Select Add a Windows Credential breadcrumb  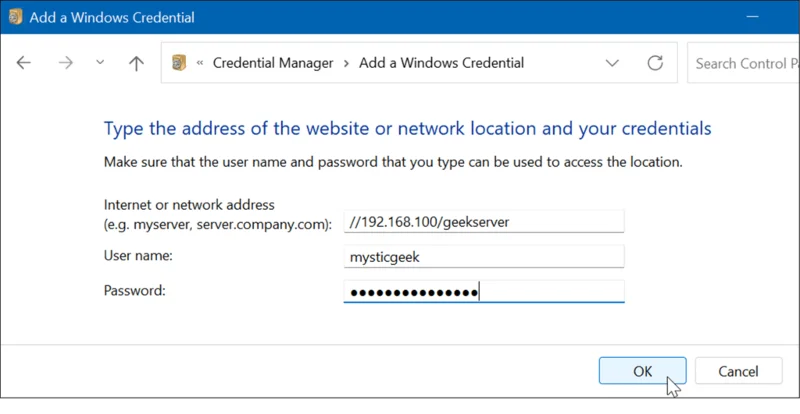click(441, 63)
